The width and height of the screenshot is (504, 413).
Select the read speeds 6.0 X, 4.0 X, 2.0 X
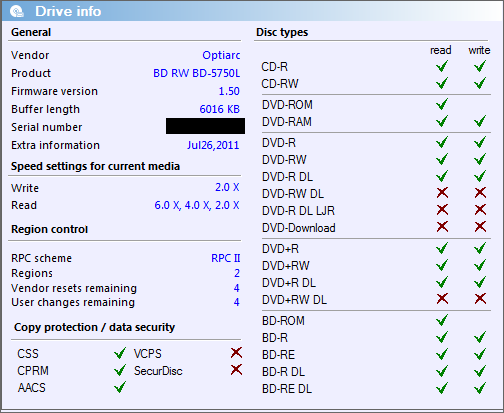point(197,205)
